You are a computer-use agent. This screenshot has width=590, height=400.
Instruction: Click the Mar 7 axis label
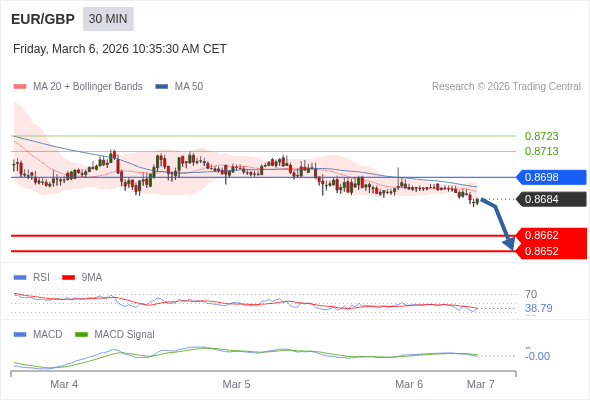coord(481,384)
